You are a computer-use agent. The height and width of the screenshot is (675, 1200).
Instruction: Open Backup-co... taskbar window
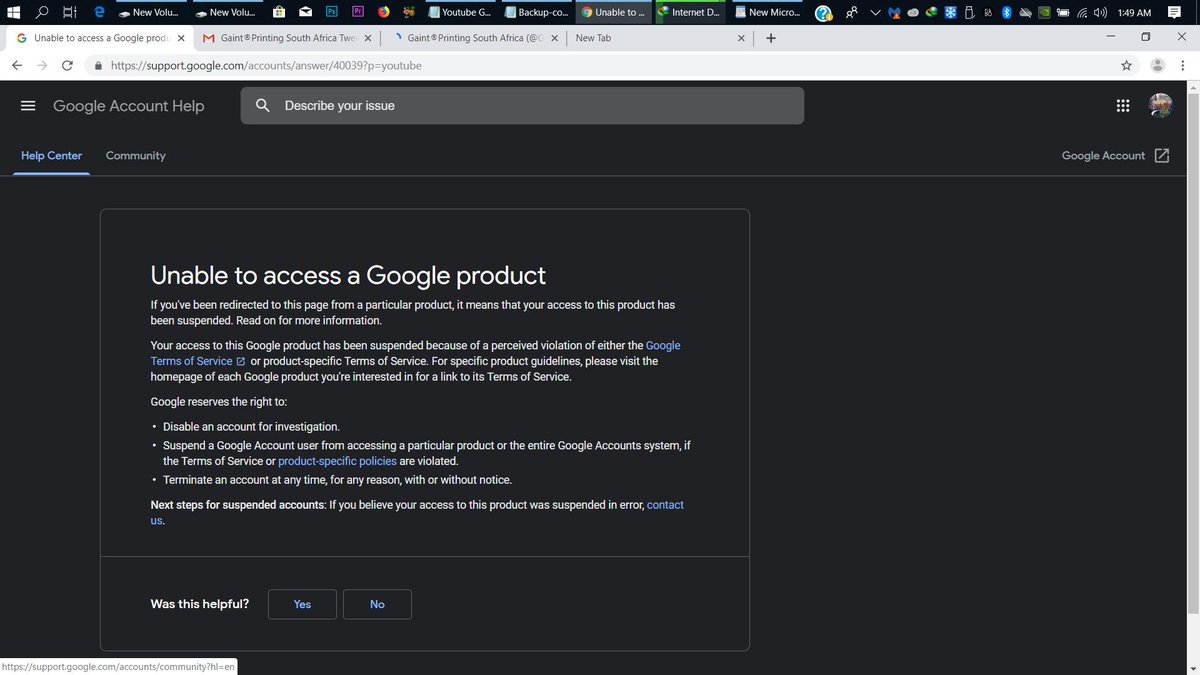537,12
